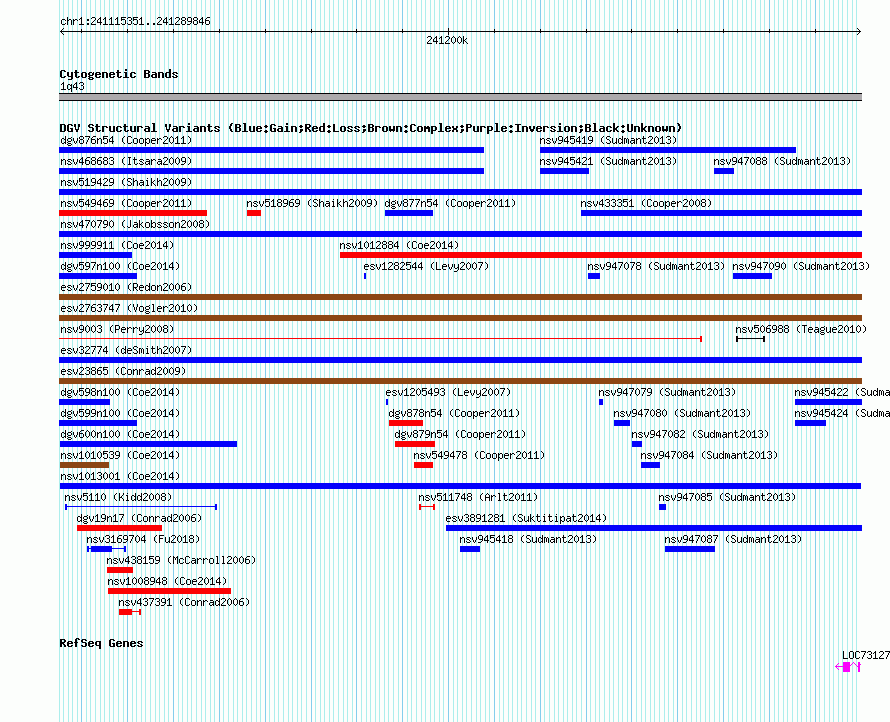Screen dimensions: 890x722
Task: Select the nsv468683 (Itsara2009) label
Action: point(126,161)
